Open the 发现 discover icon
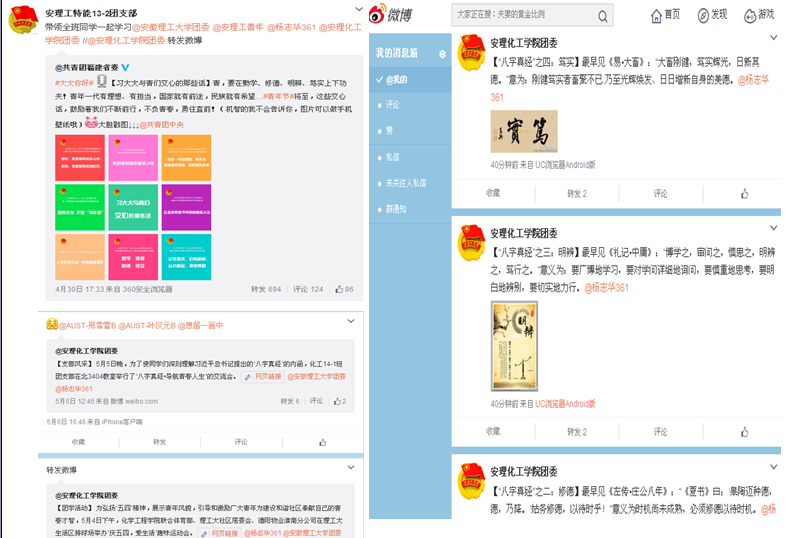The image size is (792, 538). [x=713, y=15]
